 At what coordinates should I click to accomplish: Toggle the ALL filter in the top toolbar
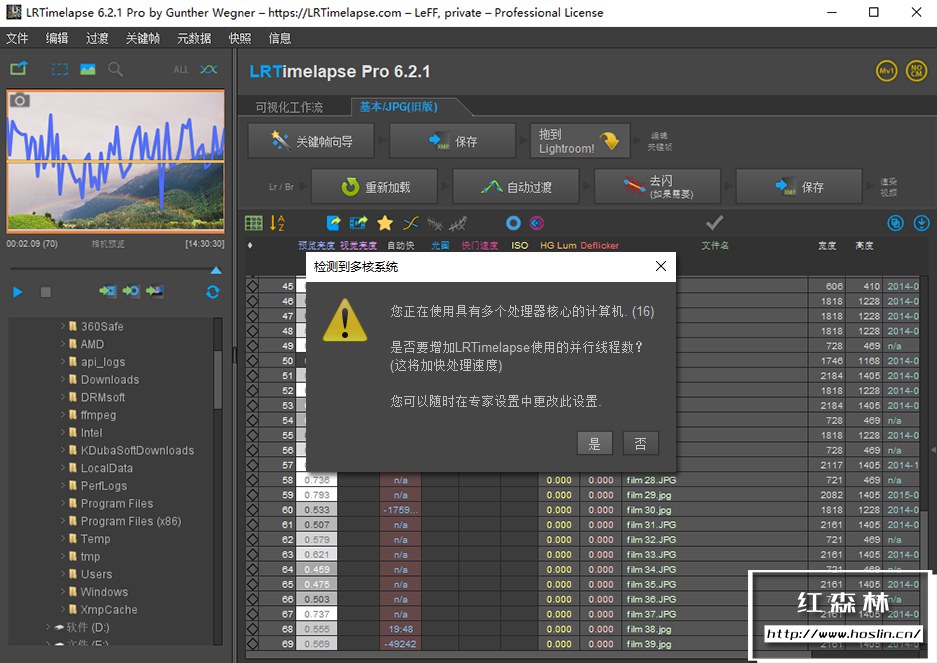(x=181, y=70)
